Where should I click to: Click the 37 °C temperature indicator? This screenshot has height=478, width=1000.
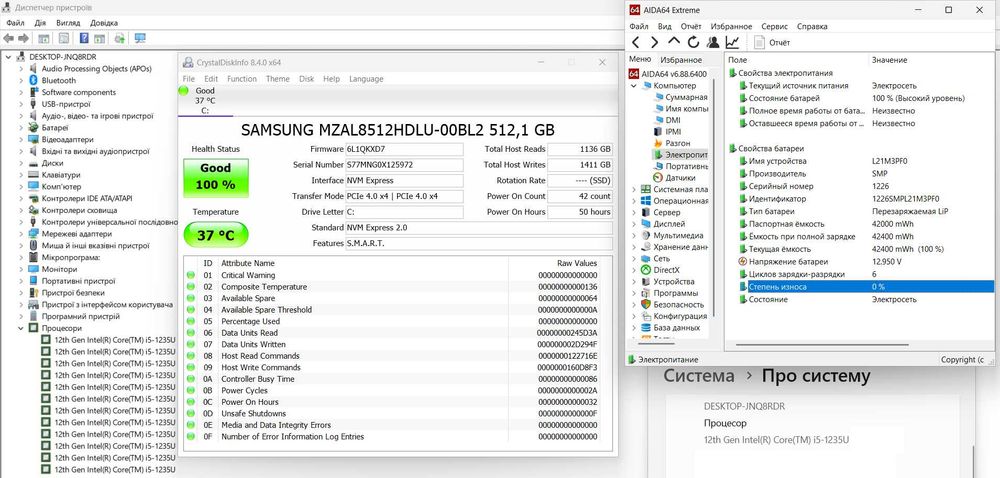coord(216,235)
